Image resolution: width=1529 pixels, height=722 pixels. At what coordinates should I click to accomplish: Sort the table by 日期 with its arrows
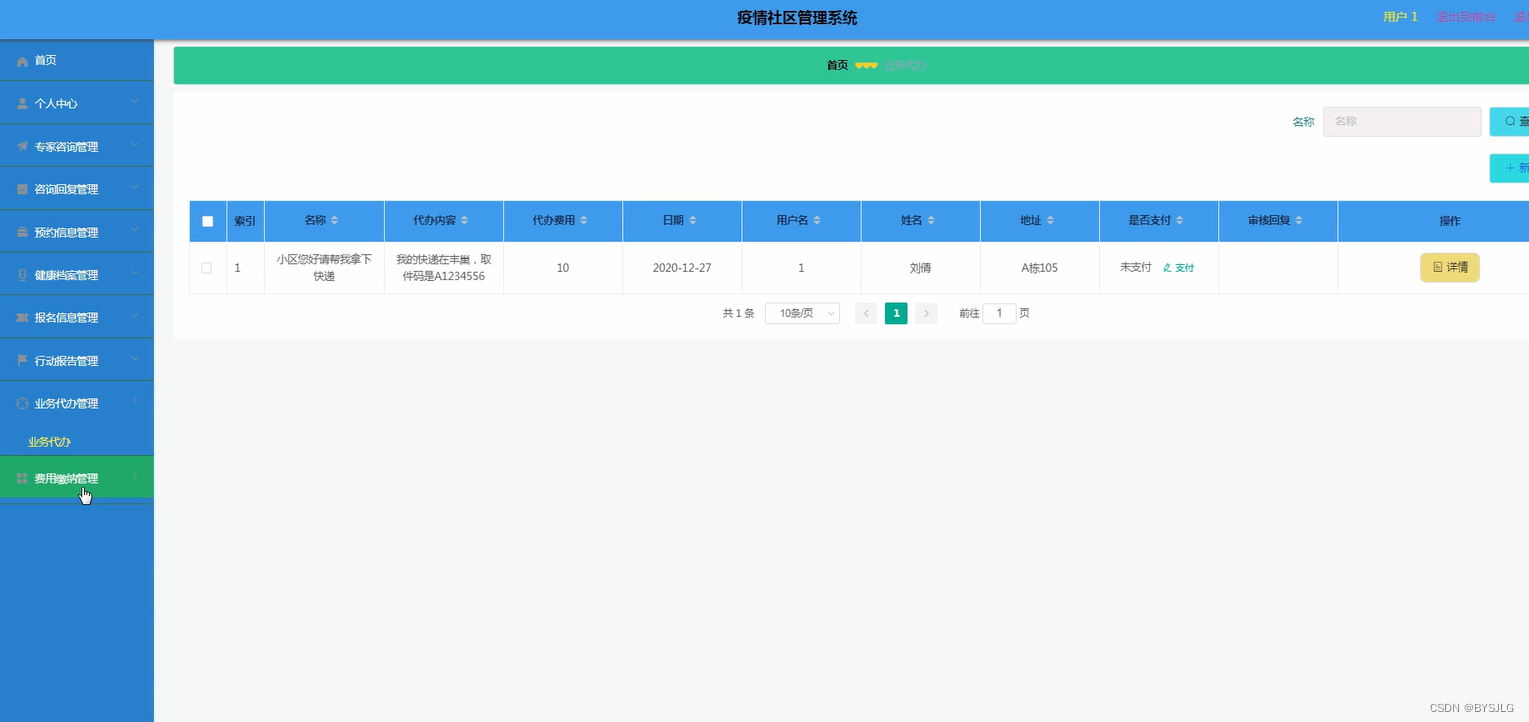(x=692, y=221)
